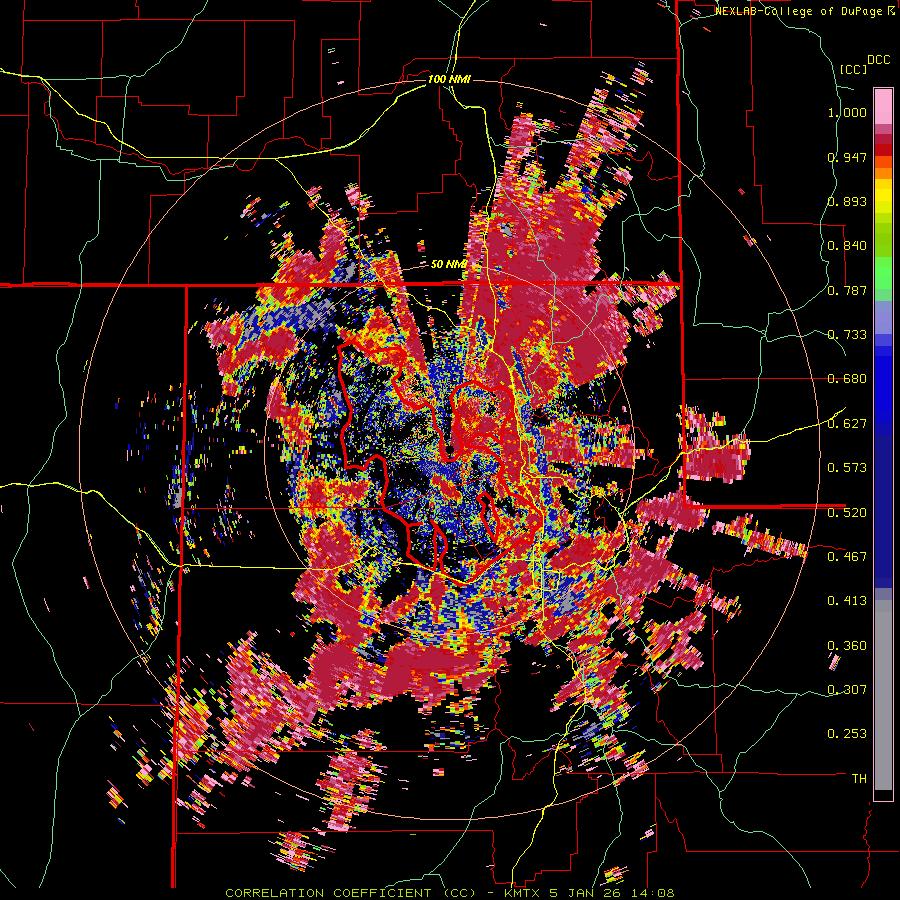Select the 0.413 scale value
Screen dimensions: 900x900
(847, 601)
